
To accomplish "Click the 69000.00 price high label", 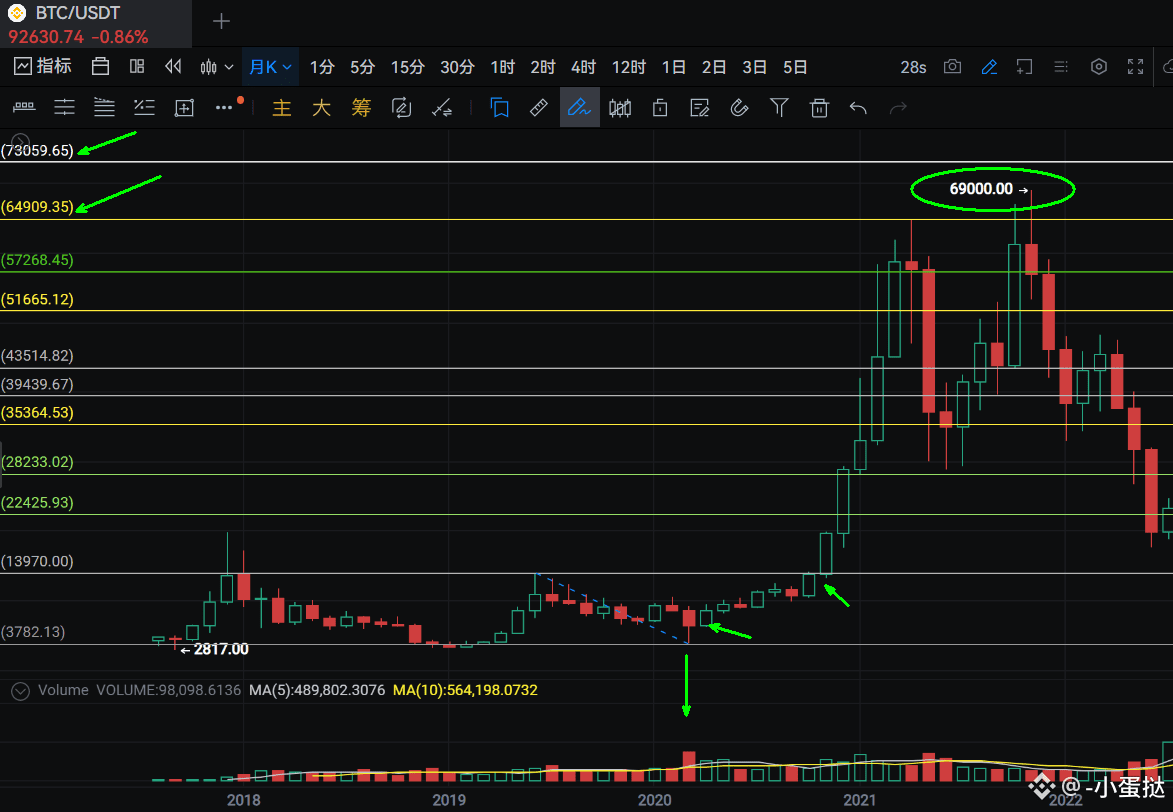I will (981, 189).
